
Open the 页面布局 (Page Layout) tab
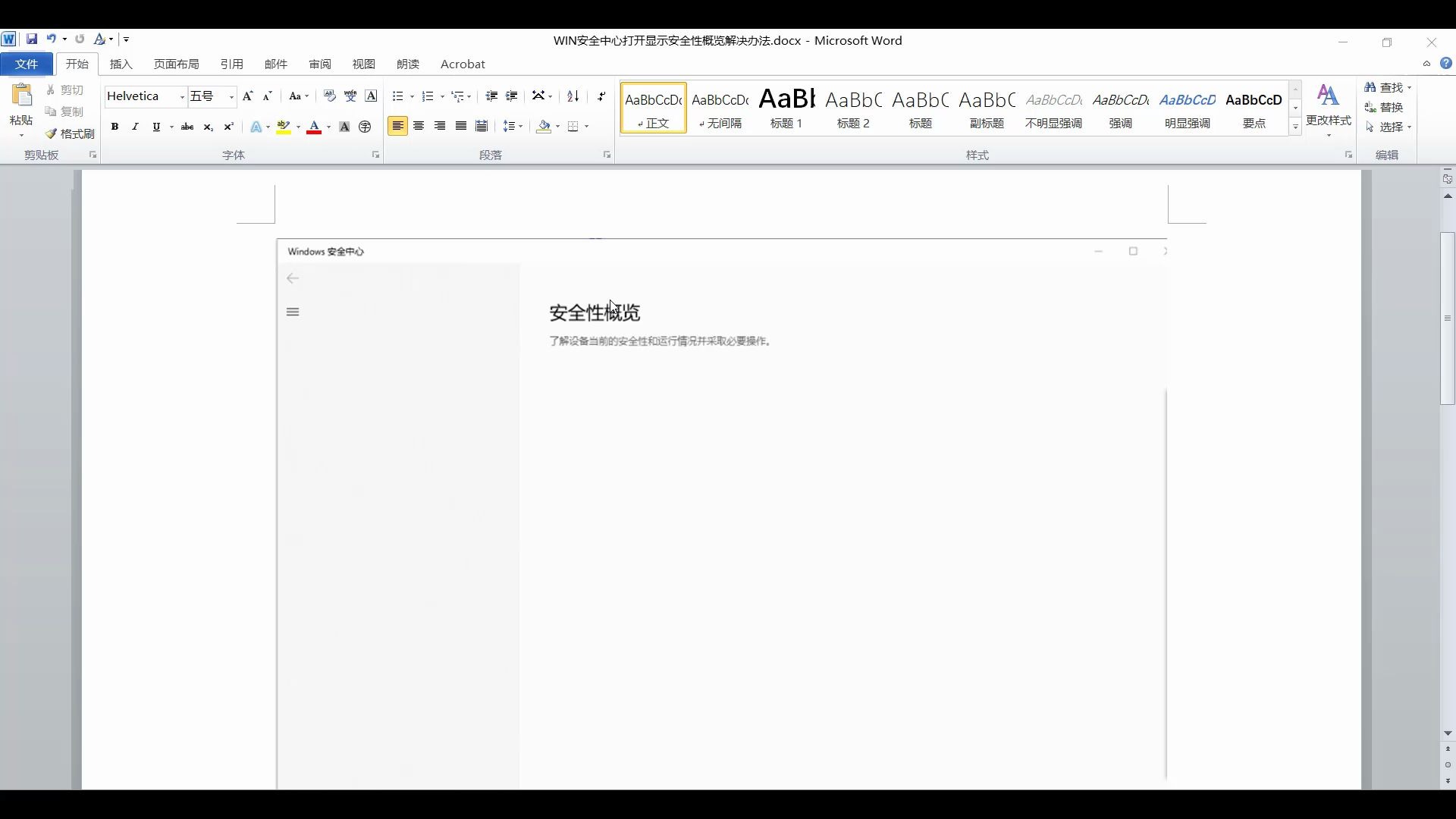(x=176, y=64)
